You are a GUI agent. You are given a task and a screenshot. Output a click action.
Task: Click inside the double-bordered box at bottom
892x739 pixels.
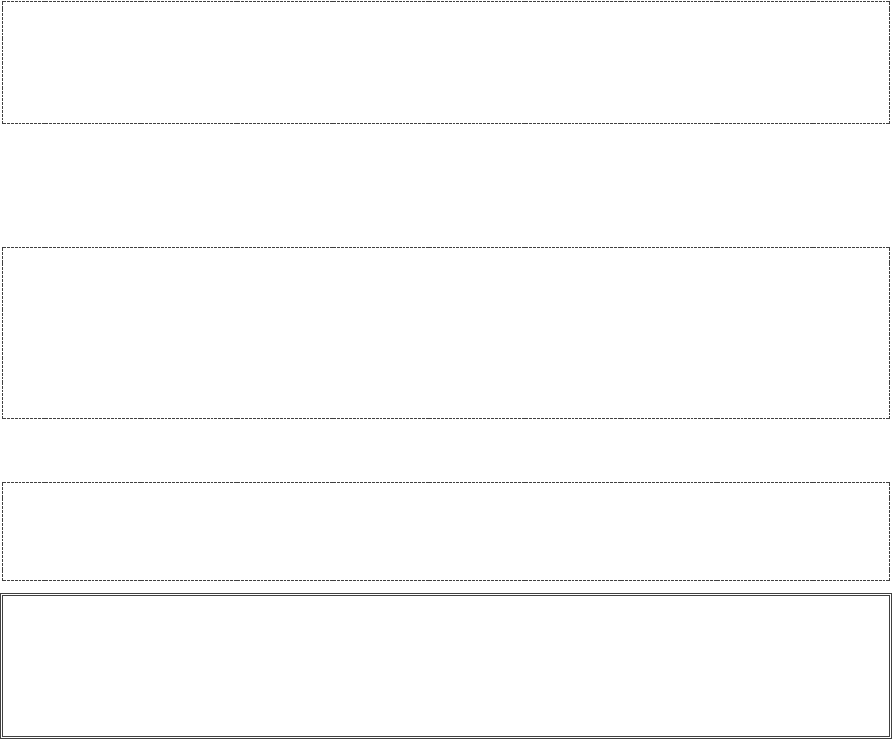(445, 665)
